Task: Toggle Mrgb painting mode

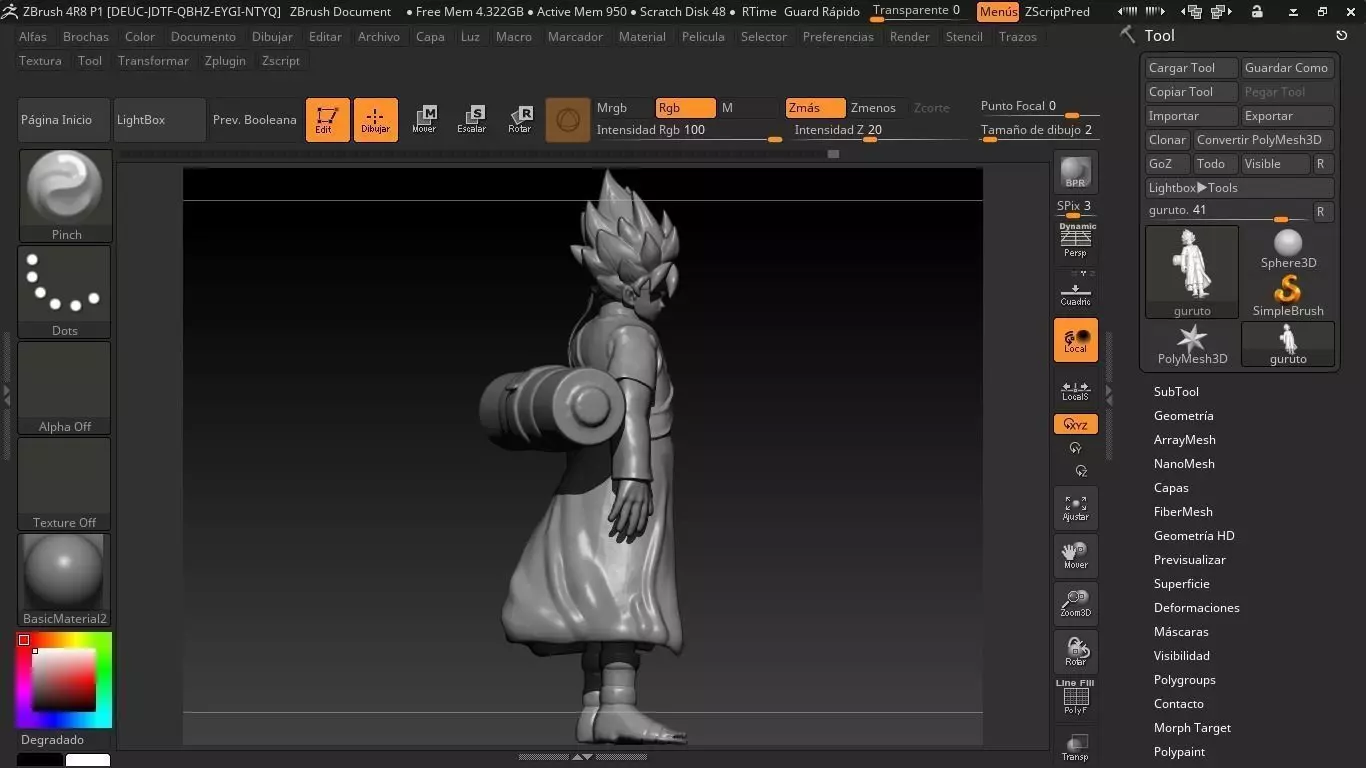Action: coord(623,108)
